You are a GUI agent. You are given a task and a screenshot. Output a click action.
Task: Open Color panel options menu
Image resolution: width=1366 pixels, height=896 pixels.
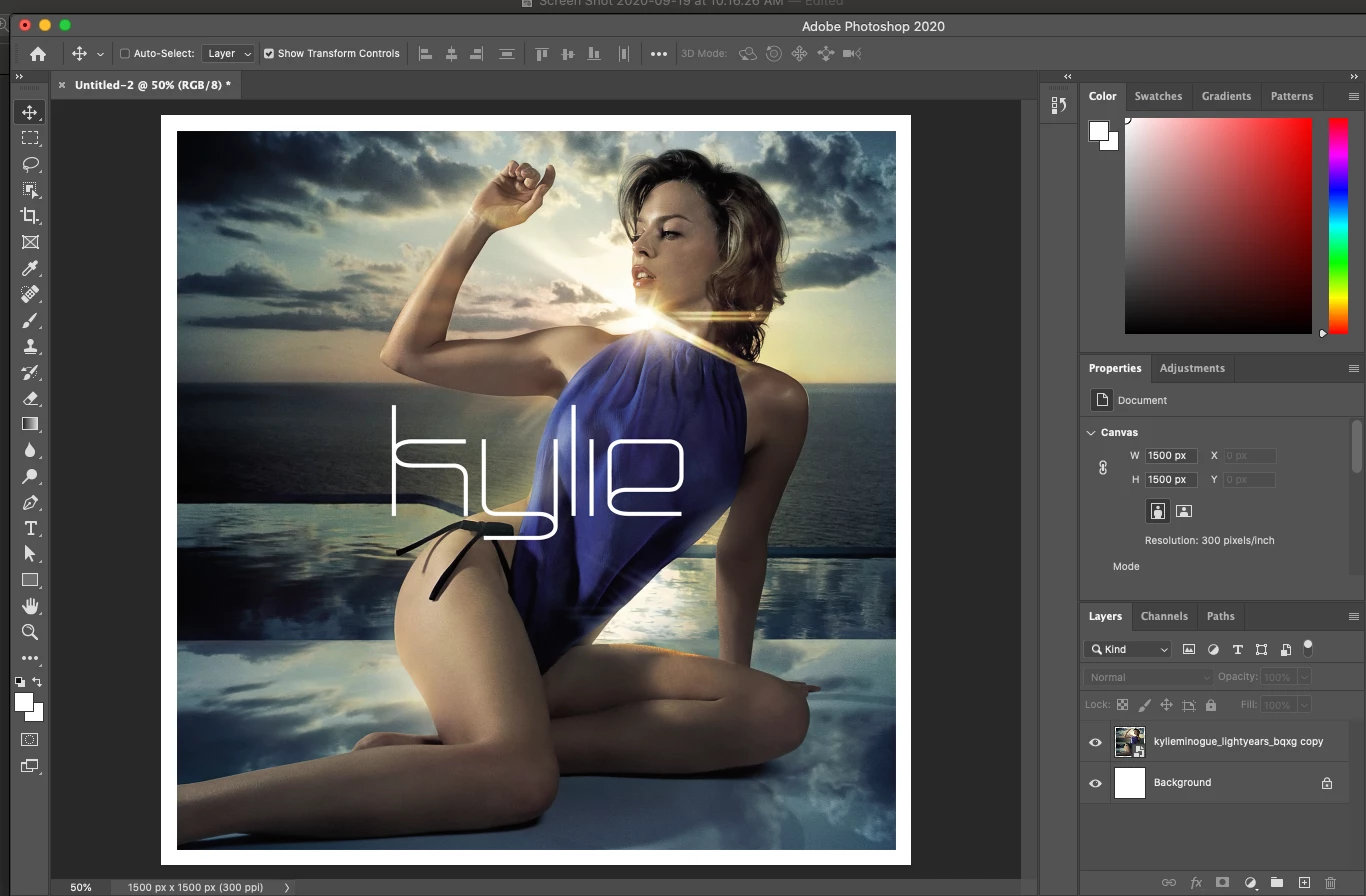coord(1353,97)
